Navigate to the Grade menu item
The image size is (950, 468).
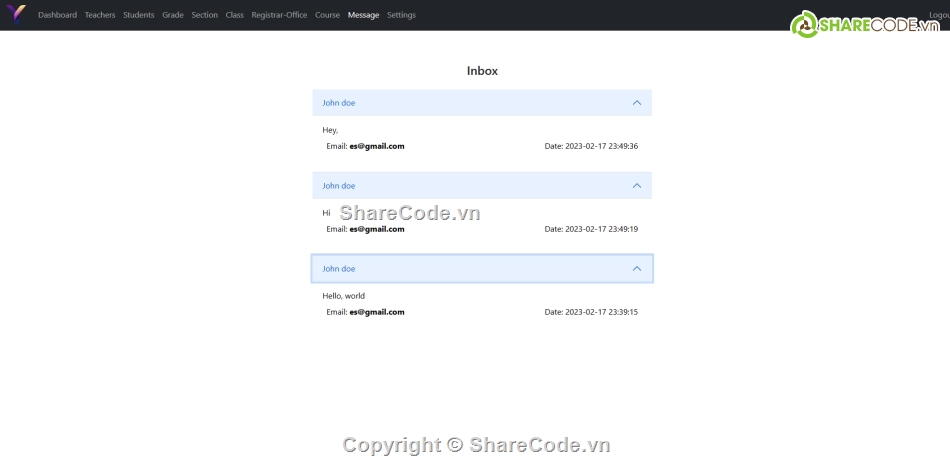tap(173, 15)
